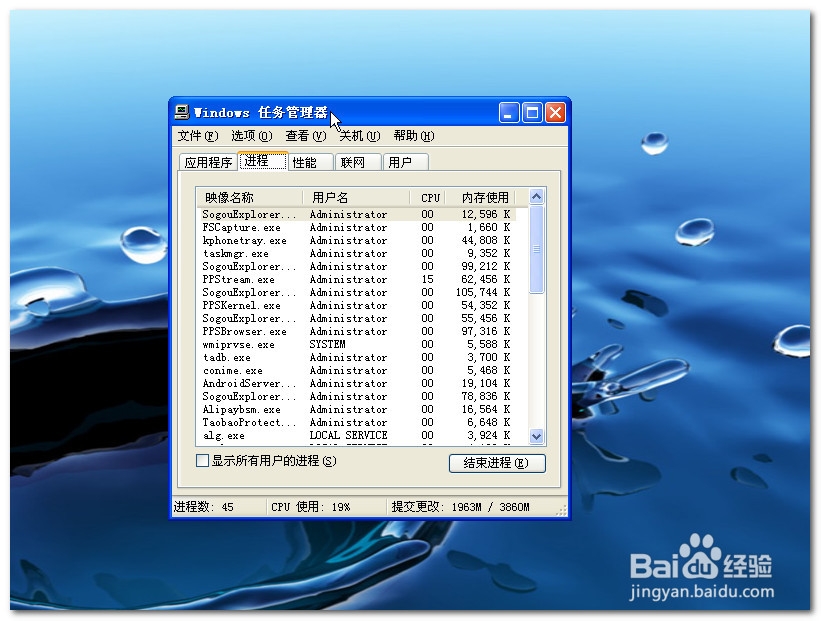Open the 选项 menu

248,136
